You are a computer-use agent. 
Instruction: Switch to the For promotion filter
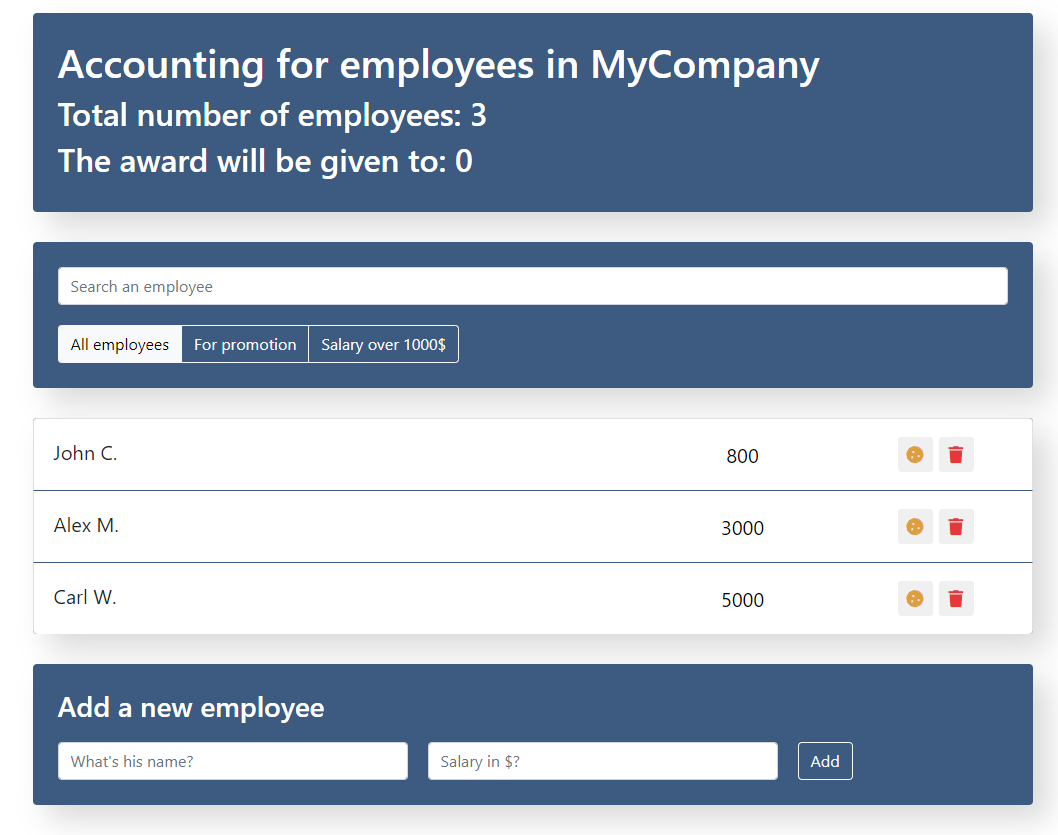(245, 344)
